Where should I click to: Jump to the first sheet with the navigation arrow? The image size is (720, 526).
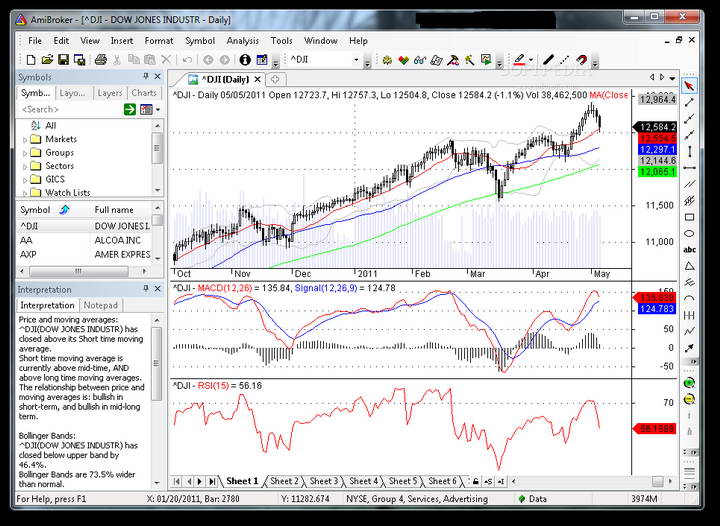click(177, 481)
